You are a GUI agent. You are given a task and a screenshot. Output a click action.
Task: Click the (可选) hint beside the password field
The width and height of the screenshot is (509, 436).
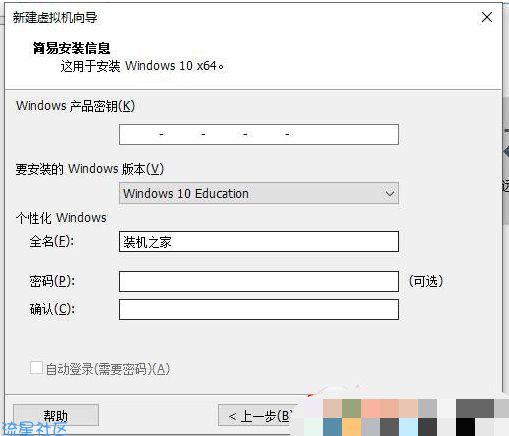[x=426, y=281]
